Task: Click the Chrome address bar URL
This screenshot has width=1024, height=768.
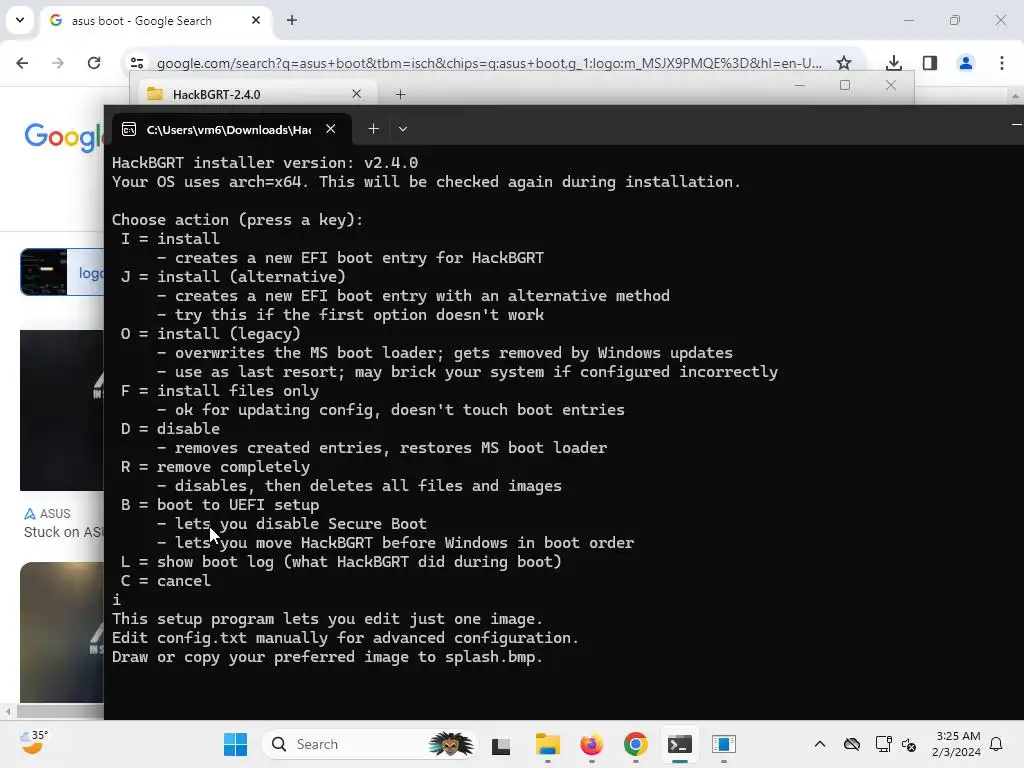Action: (488, 63)
